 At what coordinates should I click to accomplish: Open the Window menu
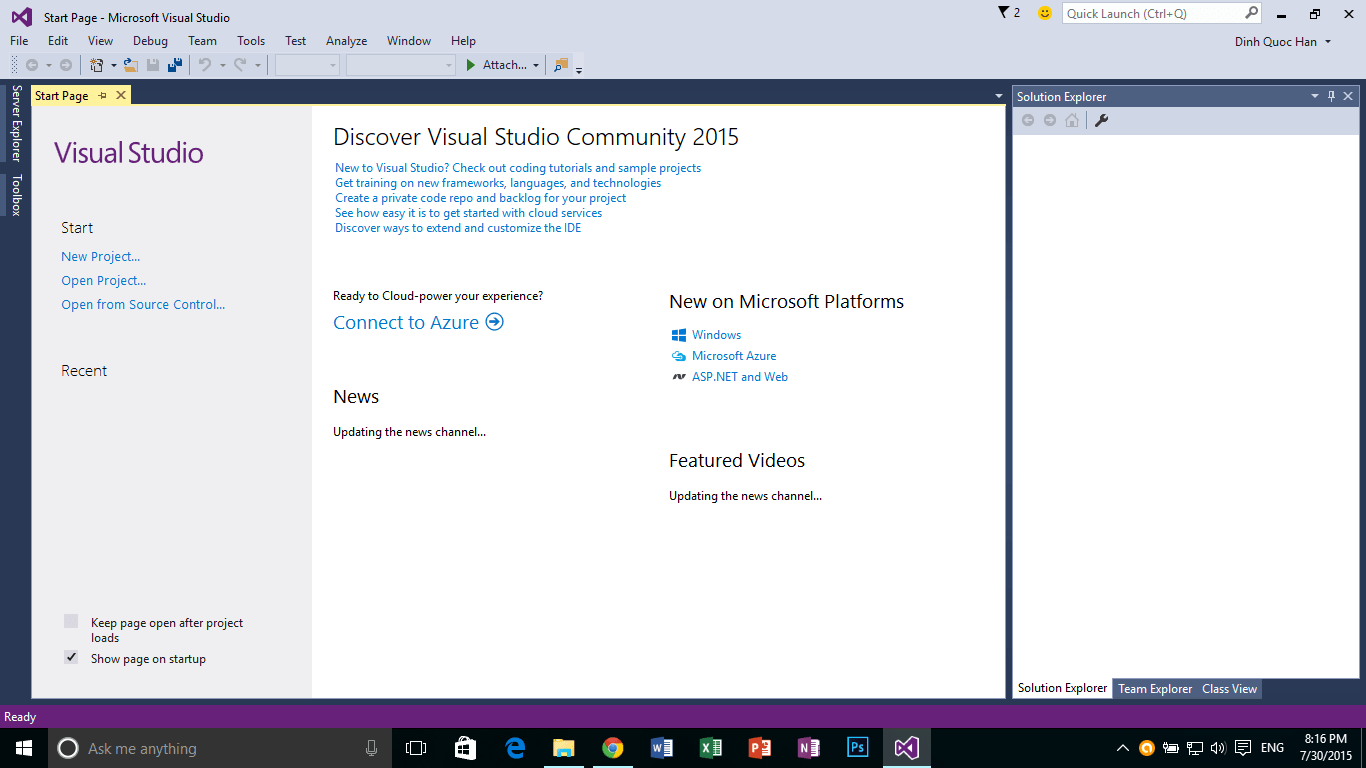click(x=409, y=41)
